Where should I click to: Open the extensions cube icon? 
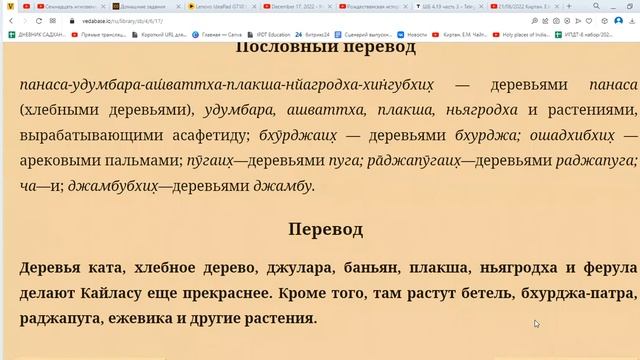[604, 21]
